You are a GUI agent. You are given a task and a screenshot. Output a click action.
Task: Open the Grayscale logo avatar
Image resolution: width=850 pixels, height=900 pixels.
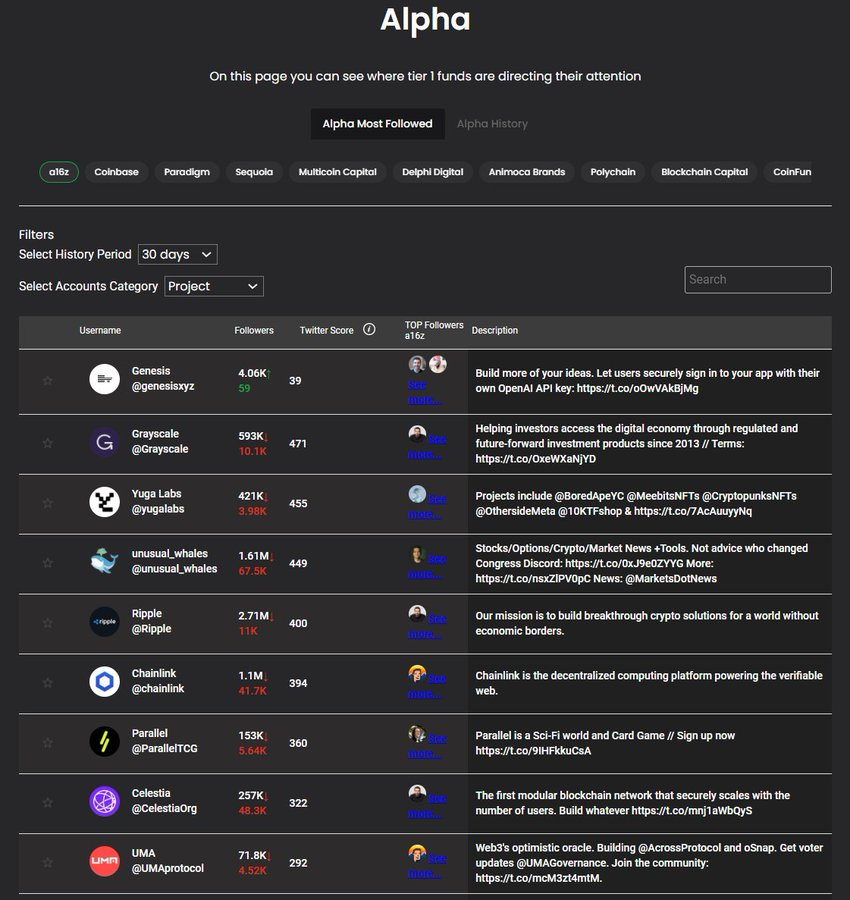pyautogui.click(x=104, y=442)
